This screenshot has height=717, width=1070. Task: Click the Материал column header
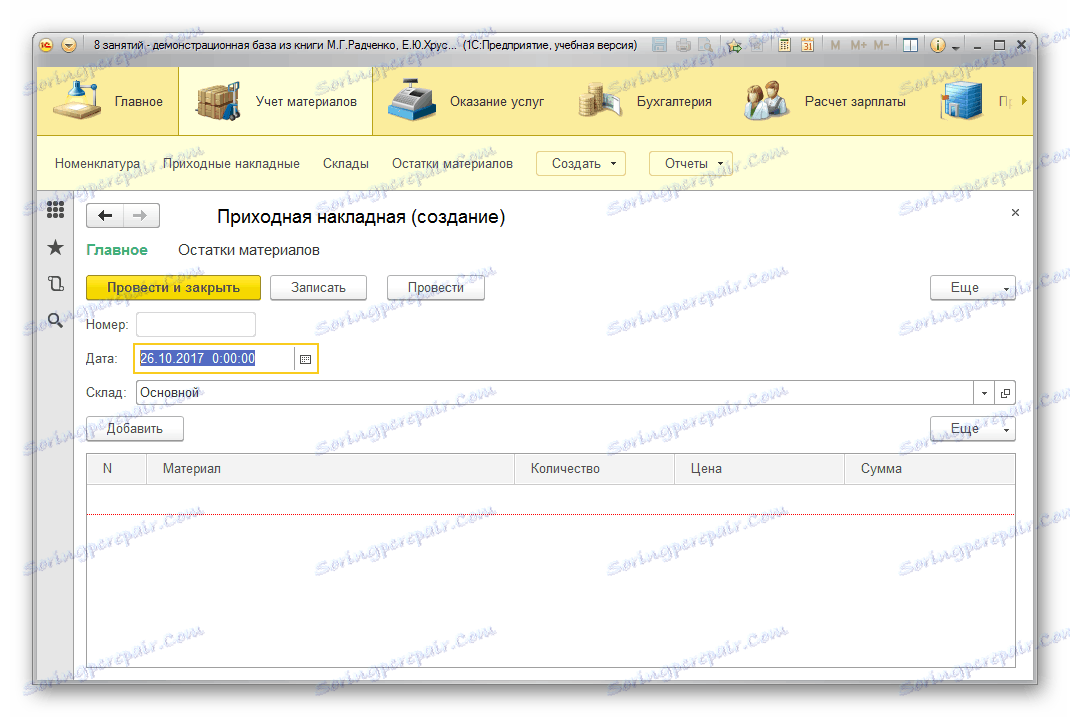330,469
